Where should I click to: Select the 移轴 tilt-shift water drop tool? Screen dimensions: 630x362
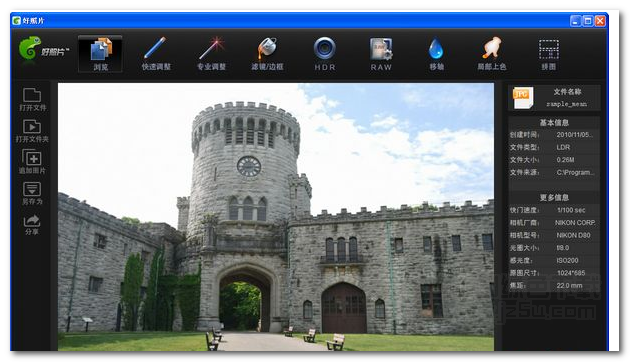(x=436, y=54)
